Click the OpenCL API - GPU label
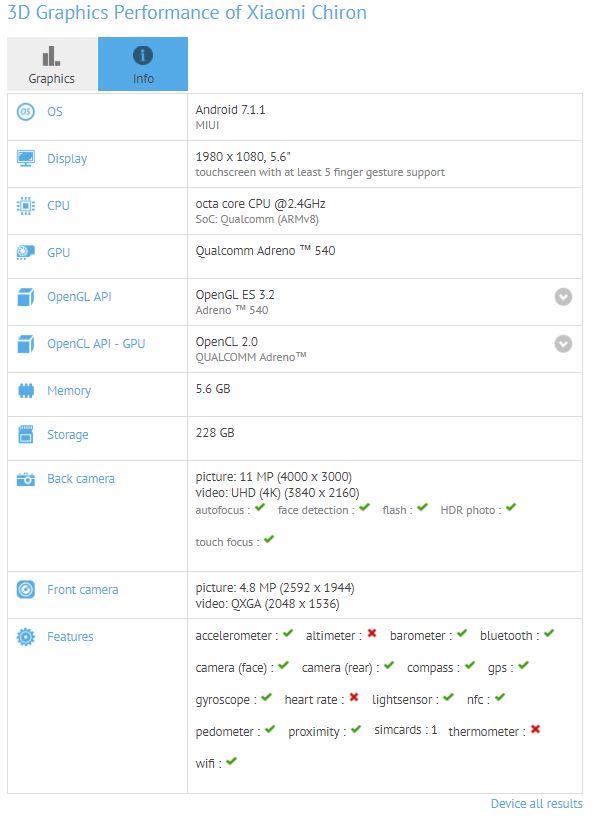The image size is (614, 817). coord(96,344)
